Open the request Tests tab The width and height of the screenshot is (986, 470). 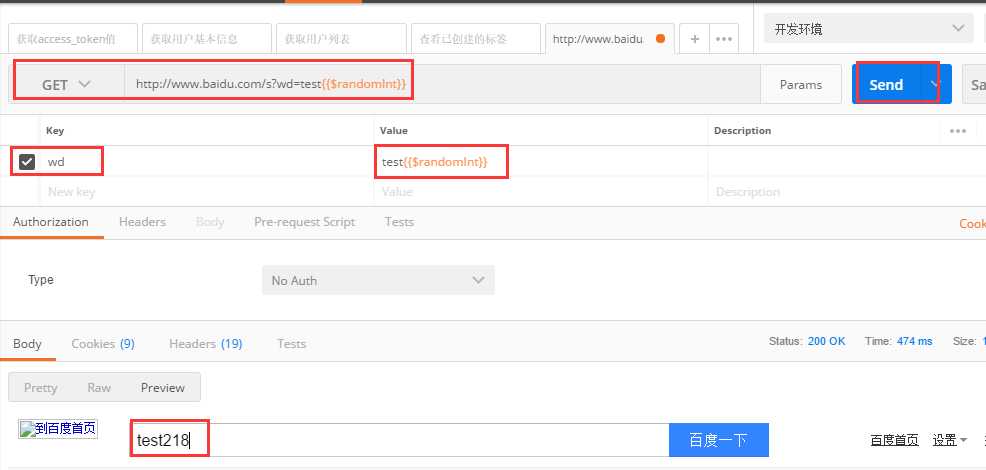[x=399, y=222]
